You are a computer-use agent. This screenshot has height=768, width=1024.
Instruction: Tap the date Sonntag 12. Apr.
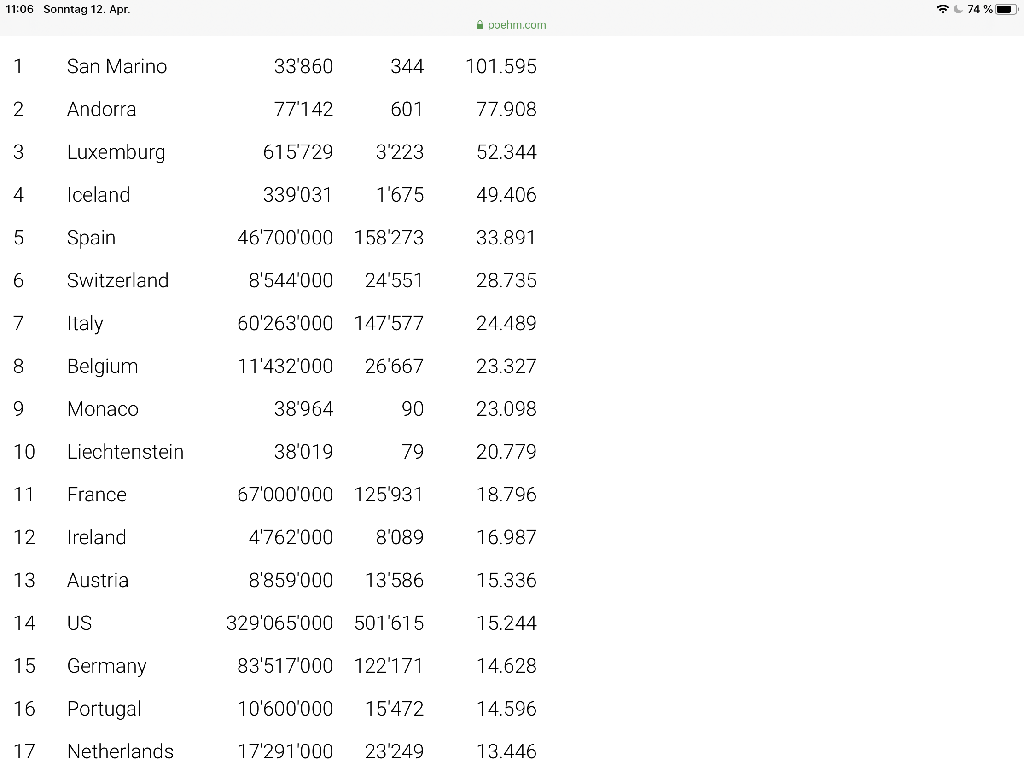pyautogui.click(x=86, y=9)
